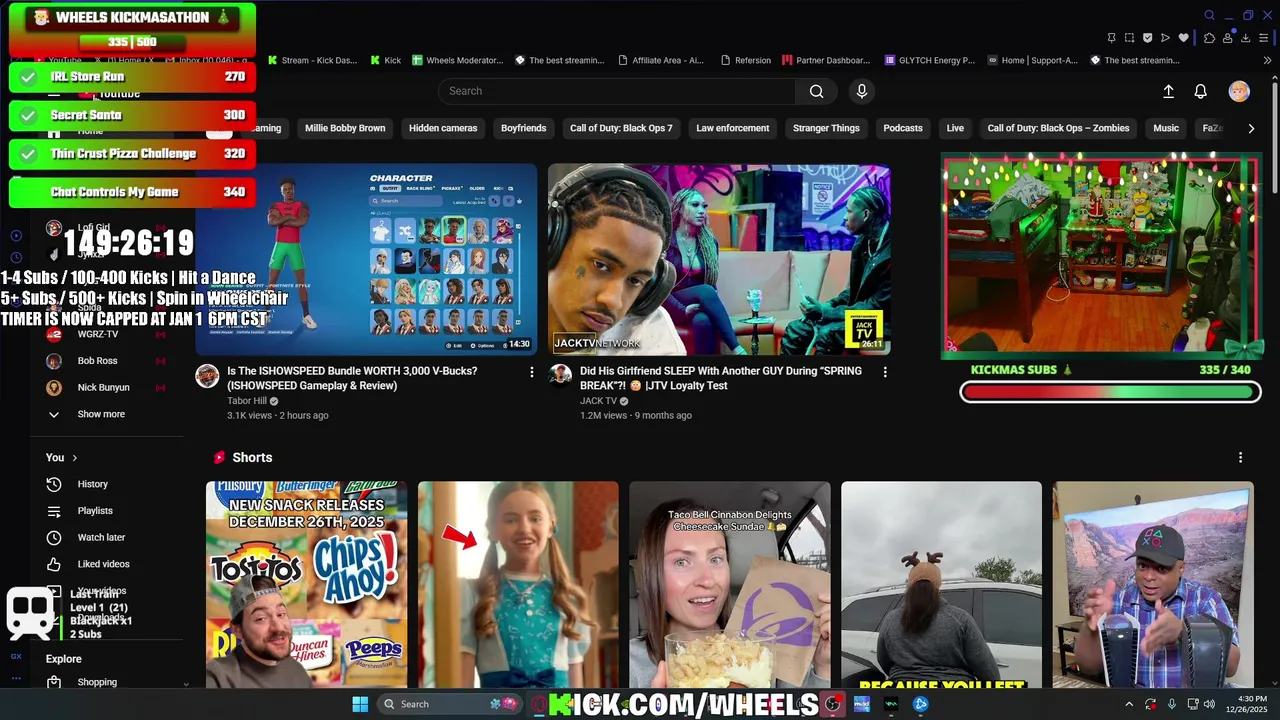The height and width of the screenshot is (720, 1280).
Task: Open YouTube notifications bell
Action: point(1201,91)
